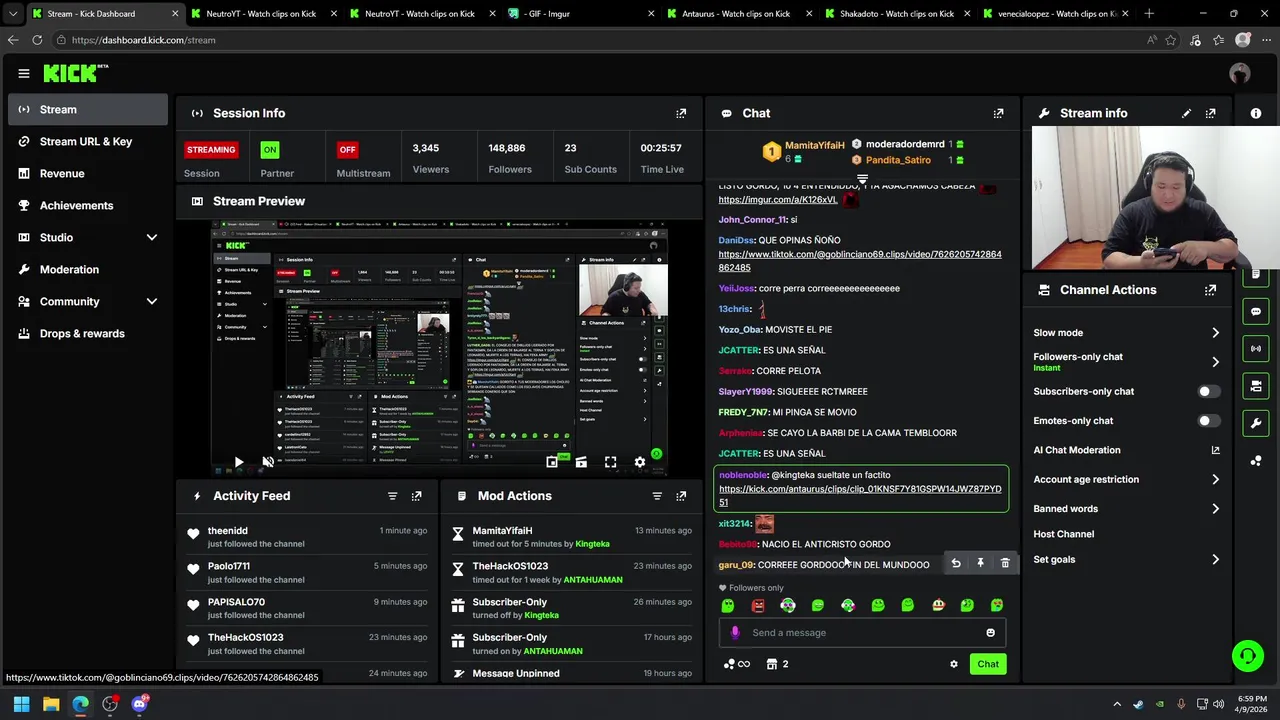Pop out the Session Info panel
The width and height of the screenshot is (1280, 720).
[681, 113]
